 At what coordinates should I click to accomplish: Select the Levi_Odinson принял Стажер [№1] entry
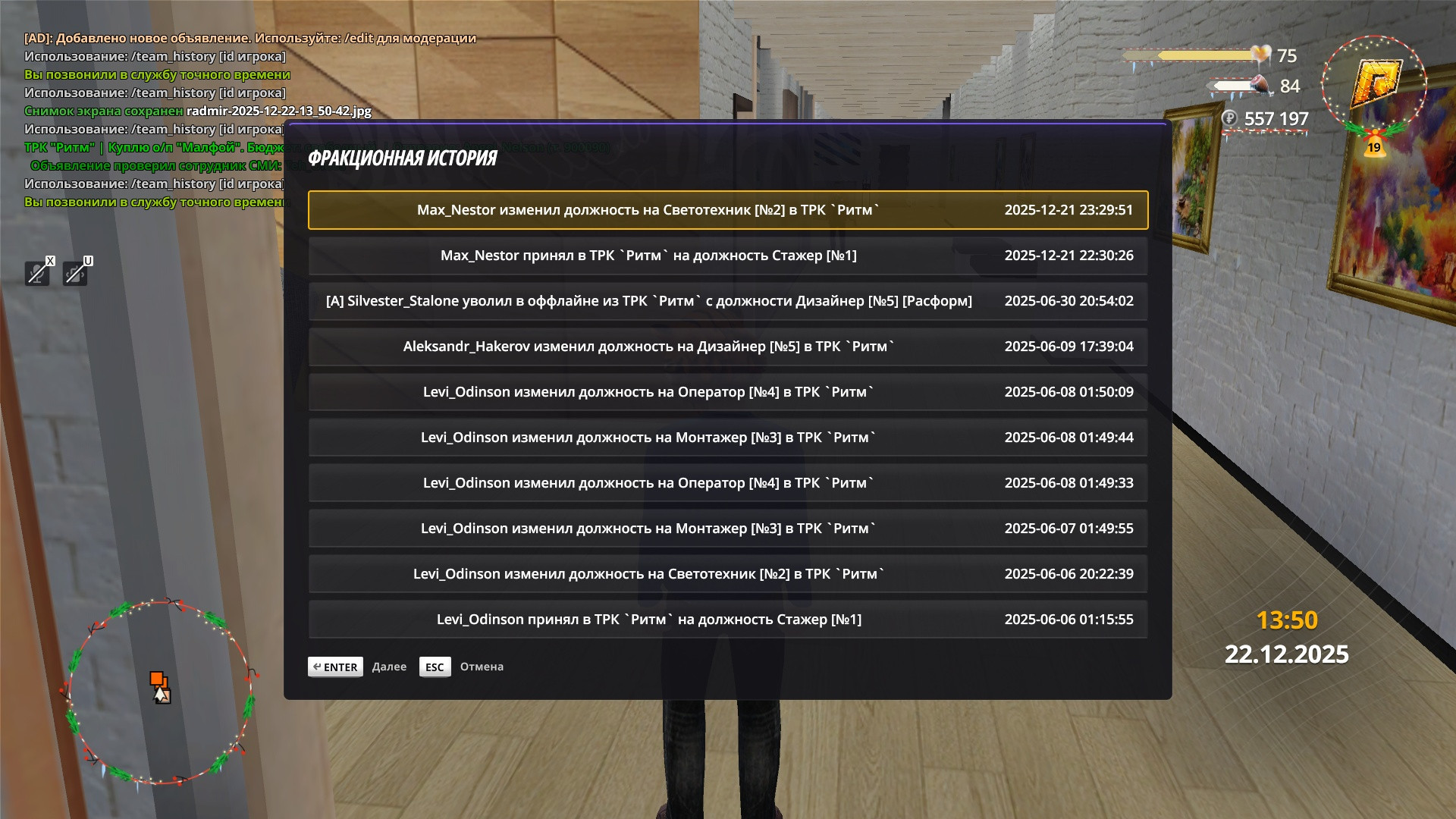[x=727, y=620]
